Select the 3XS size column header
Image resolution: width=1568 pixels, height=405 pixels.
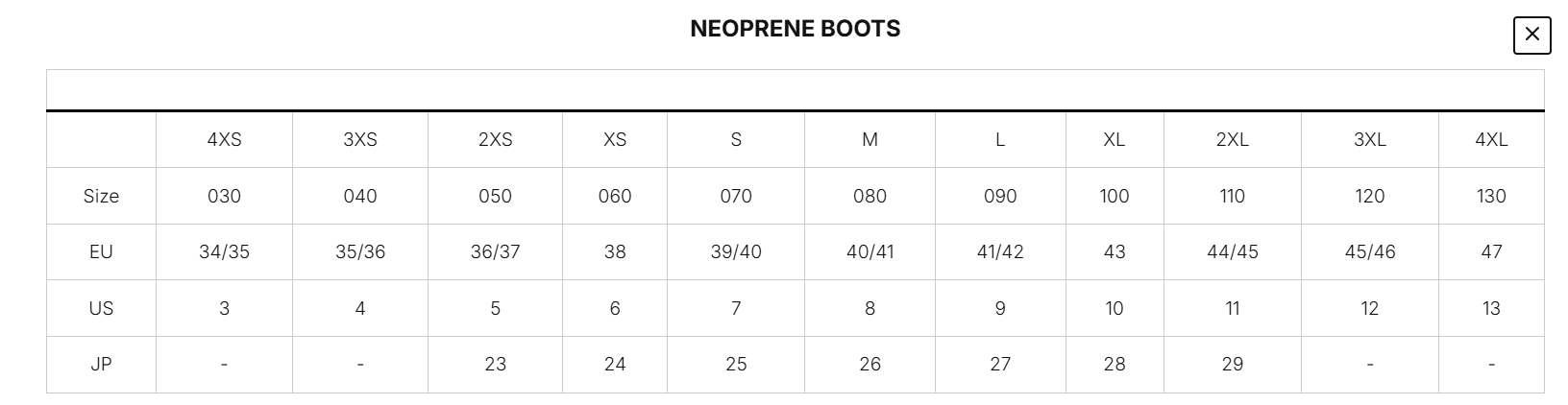[x=360, y=140]
